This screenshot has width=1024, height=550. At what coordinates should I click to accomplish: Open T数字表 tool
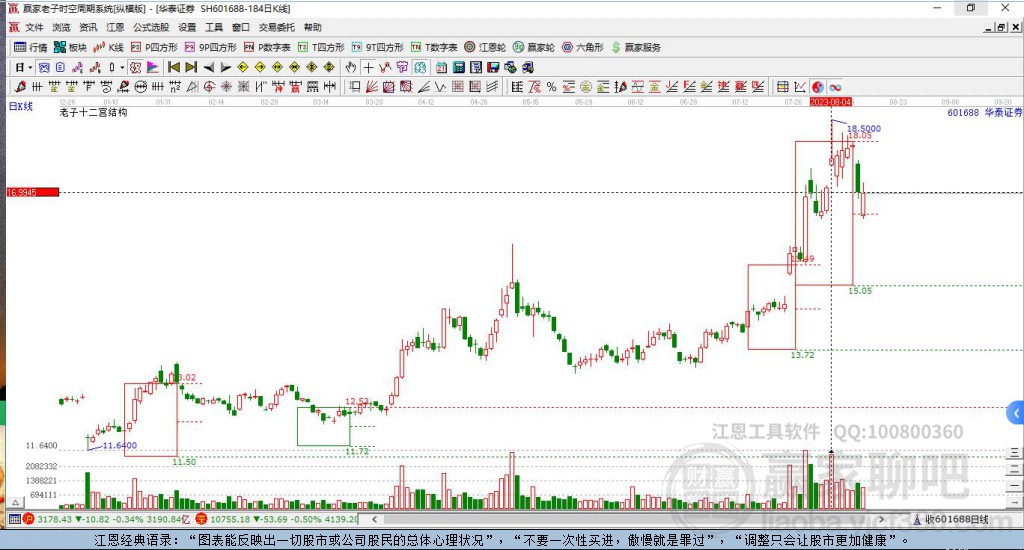click(x=434, y=47)
